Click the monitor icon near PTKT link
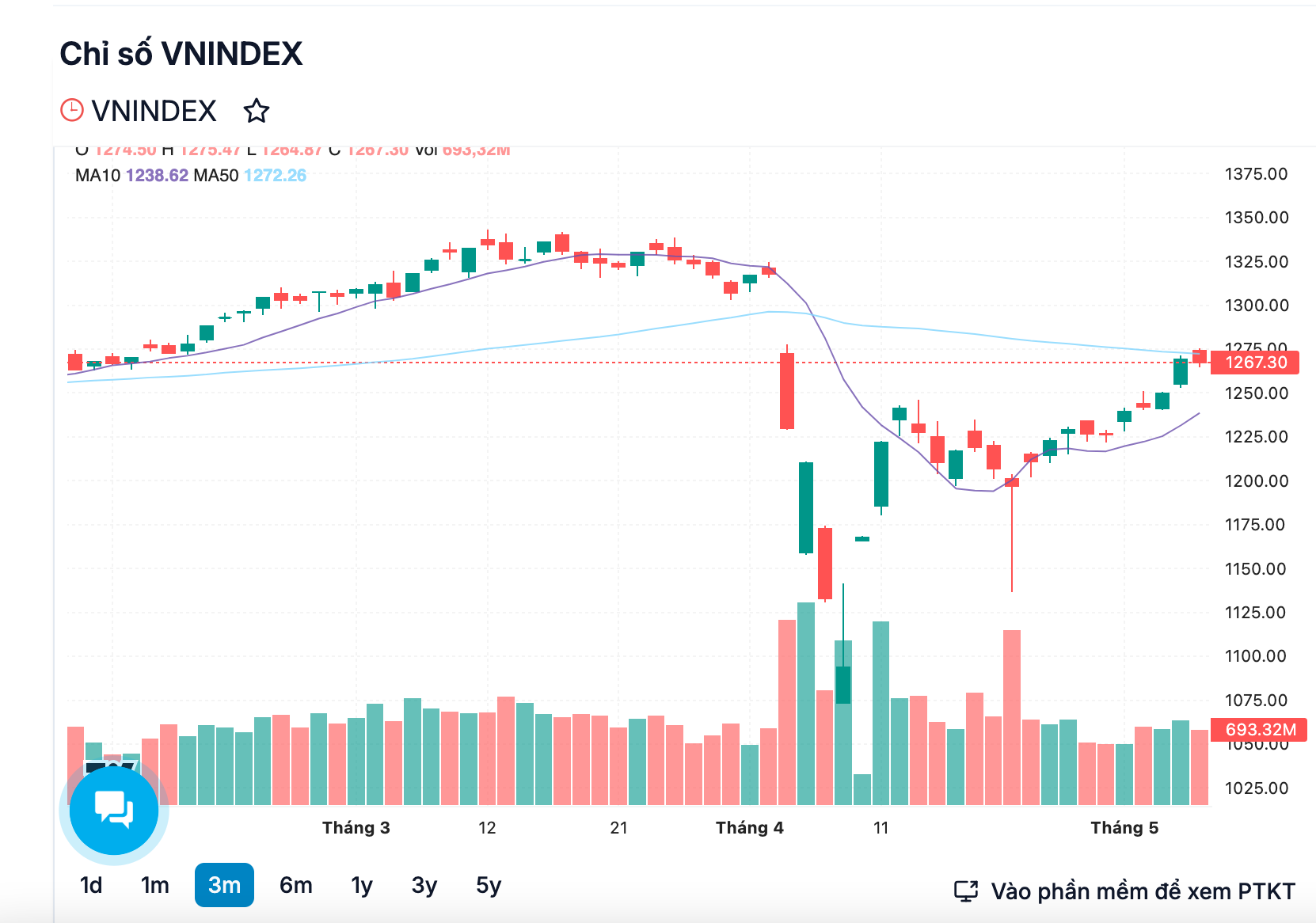This screenshot has width=1316, height=923. 966,891
